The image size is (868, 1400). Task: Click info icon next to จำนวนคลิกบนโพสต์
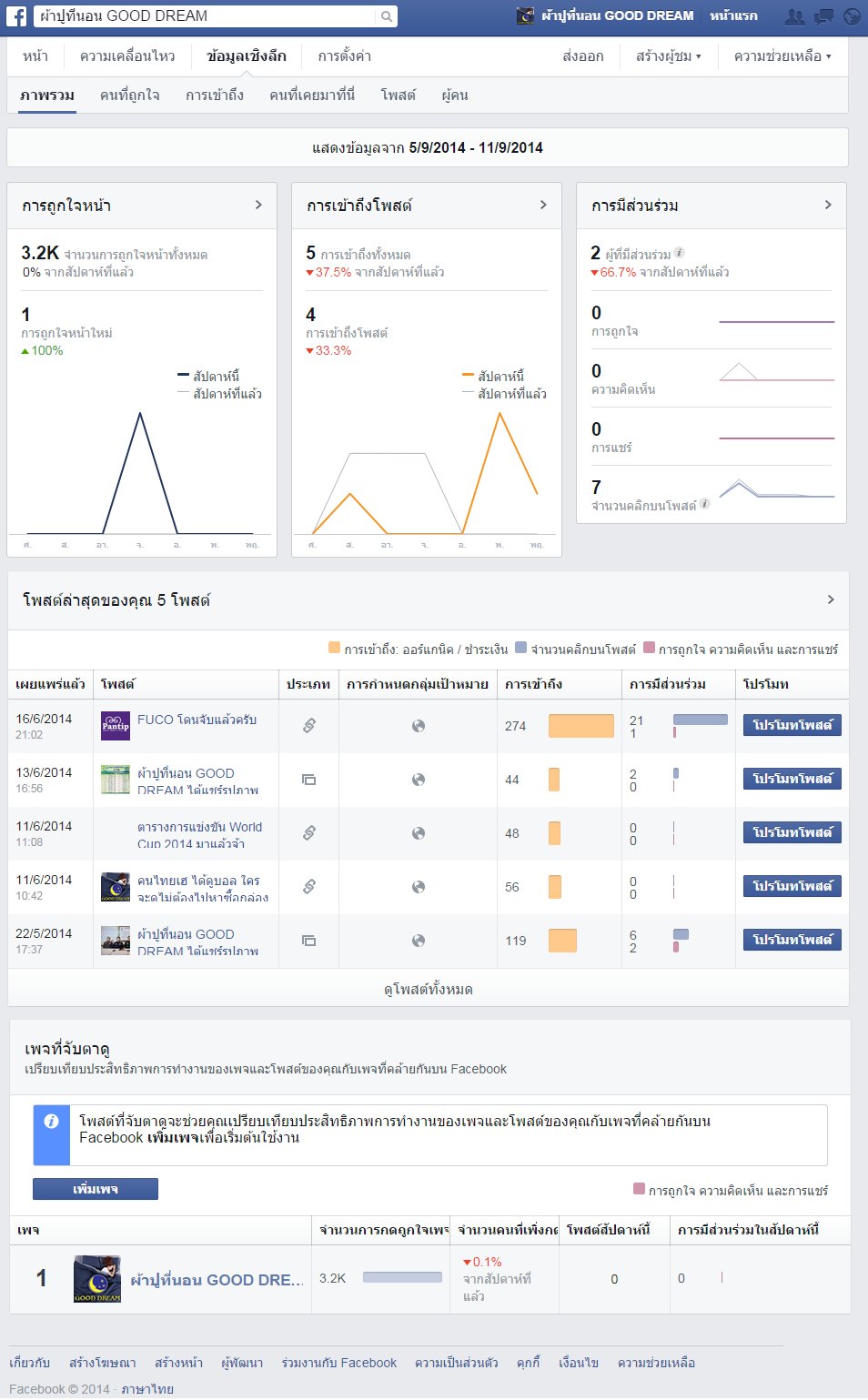(705, 503)
